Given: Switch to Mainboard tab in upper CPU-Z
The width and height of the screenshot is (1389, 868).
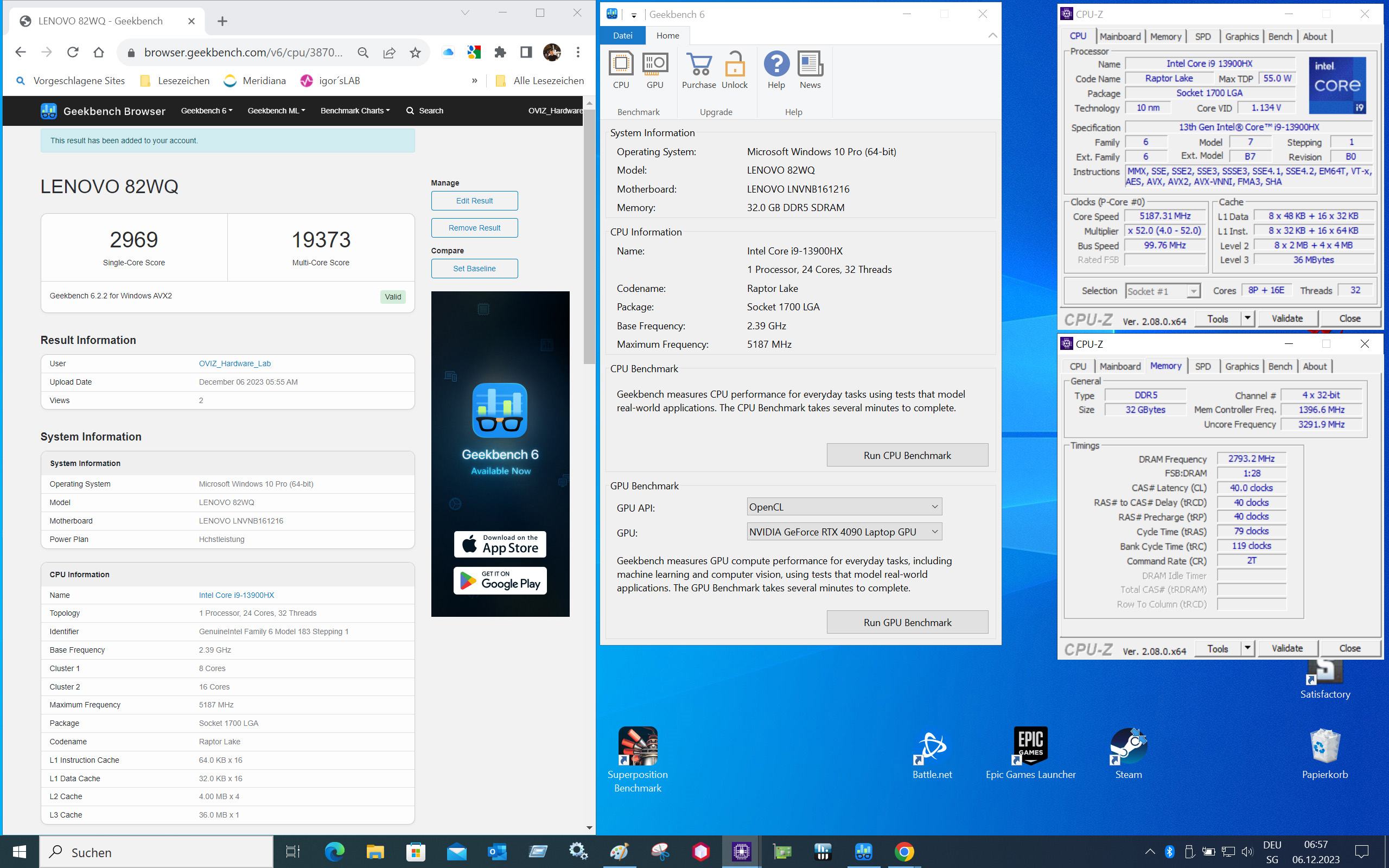Looking at the screenshot, I should [x=1120, y=37].
